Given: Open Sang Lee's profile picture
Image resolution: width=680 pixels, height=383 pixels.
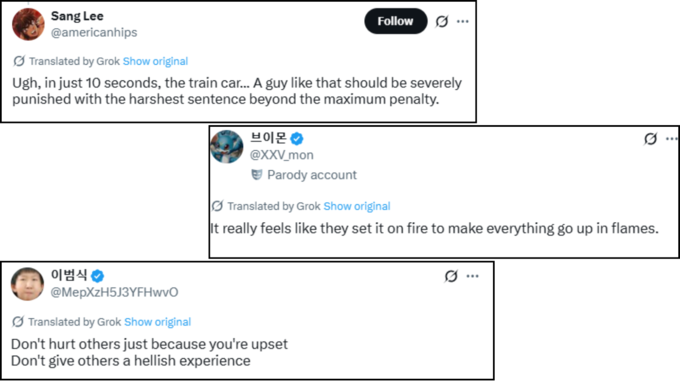Looking at the screenshot, I should 28,24.
